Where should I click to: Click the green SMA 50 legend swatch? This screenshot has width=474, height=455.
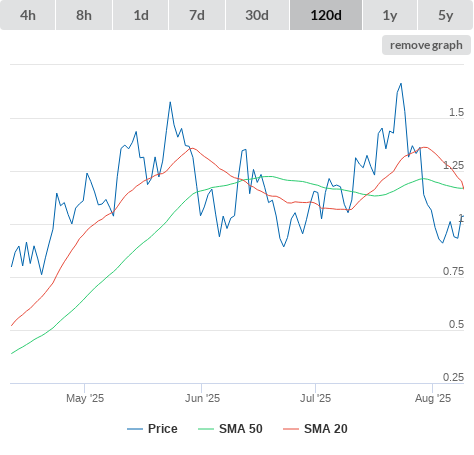tap(206, 429)
